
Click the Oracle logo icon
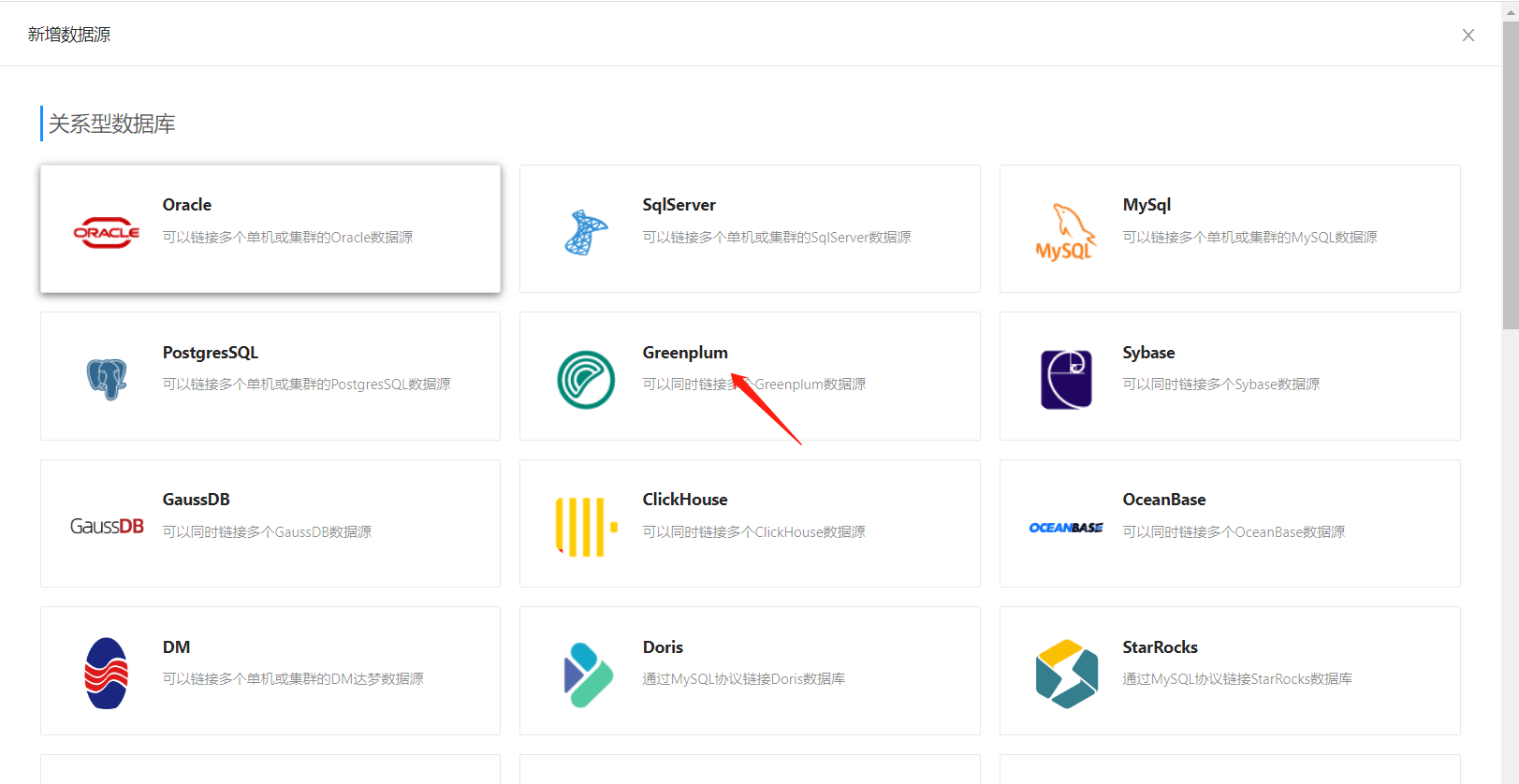point(107,232)
